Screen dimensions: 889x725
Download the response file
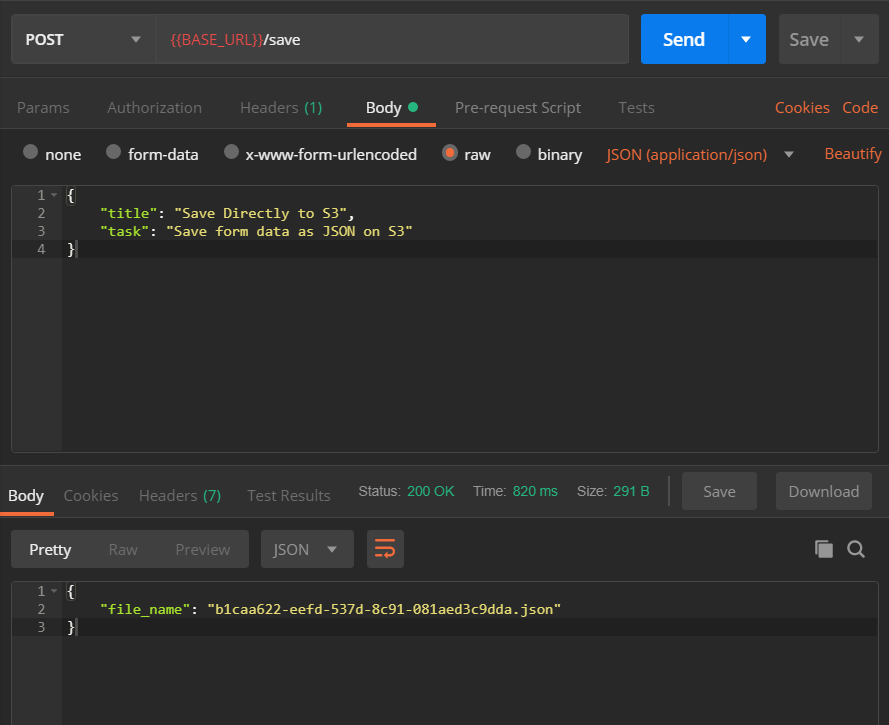(x=823, y=491)
